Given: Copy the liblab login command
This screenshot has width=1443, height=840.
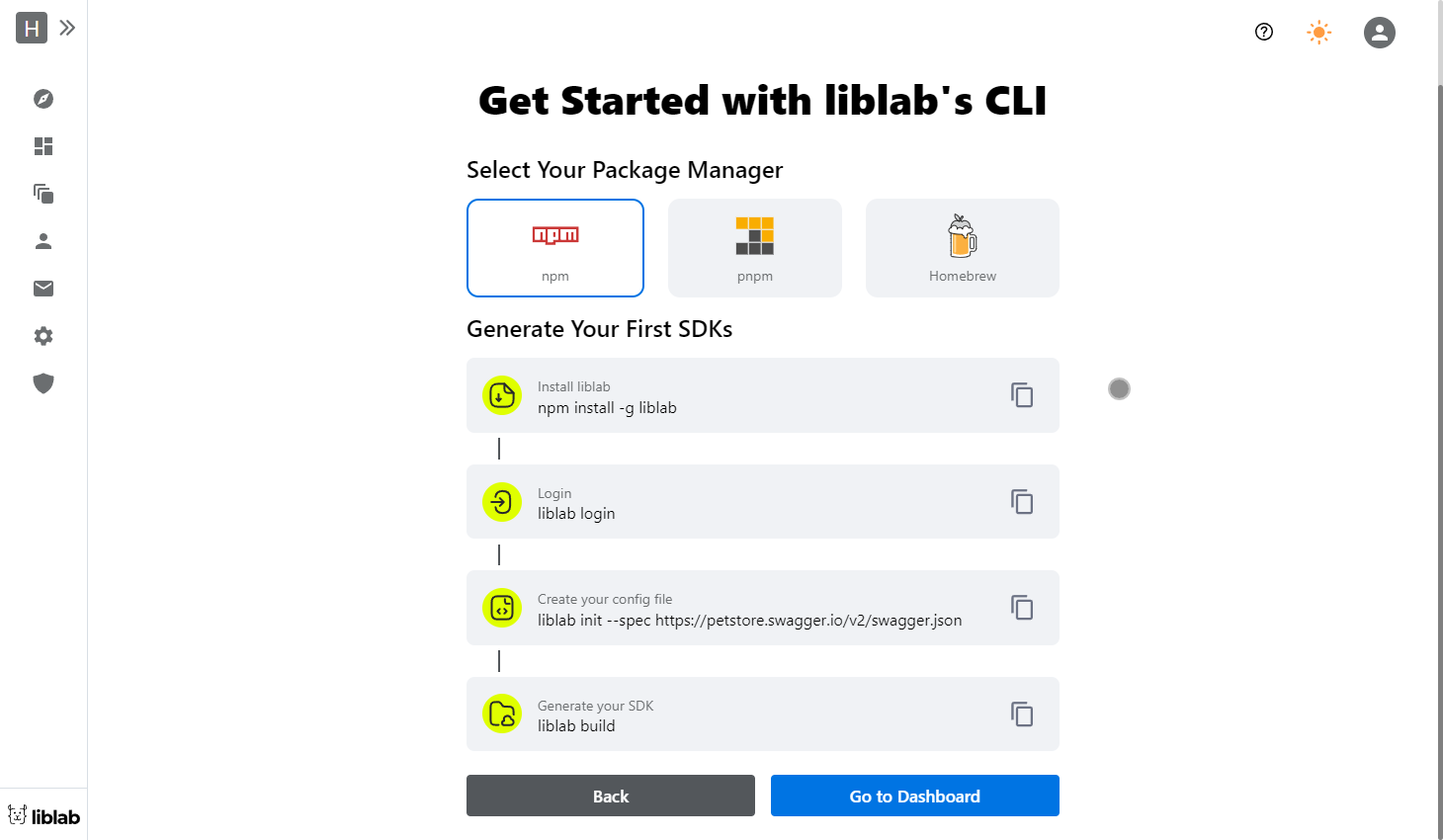Looking at the screenshot, I should coord(1022,501).
